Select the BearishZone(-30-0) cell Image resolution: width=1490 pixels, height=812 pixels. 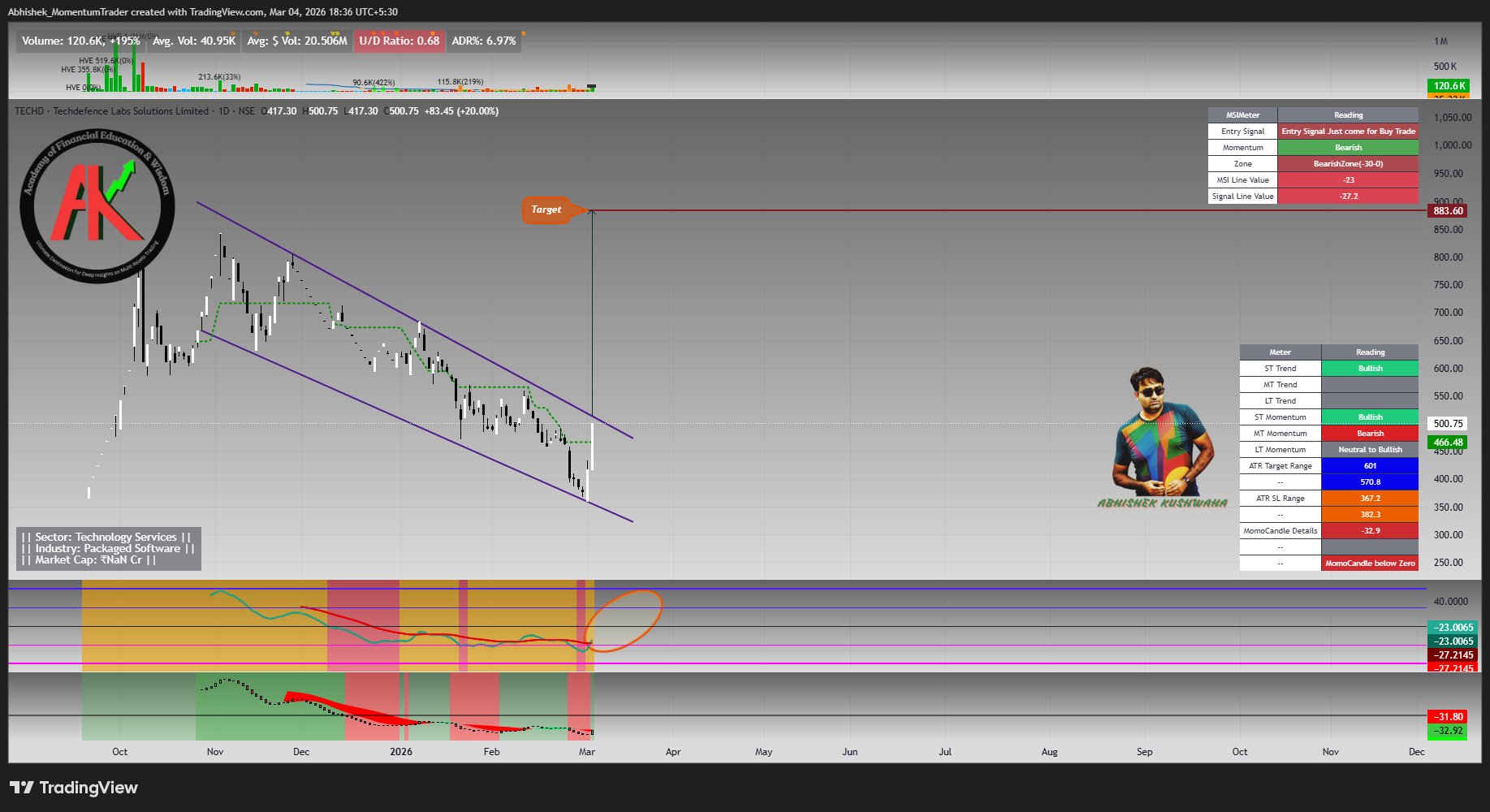pos(1348,164)
